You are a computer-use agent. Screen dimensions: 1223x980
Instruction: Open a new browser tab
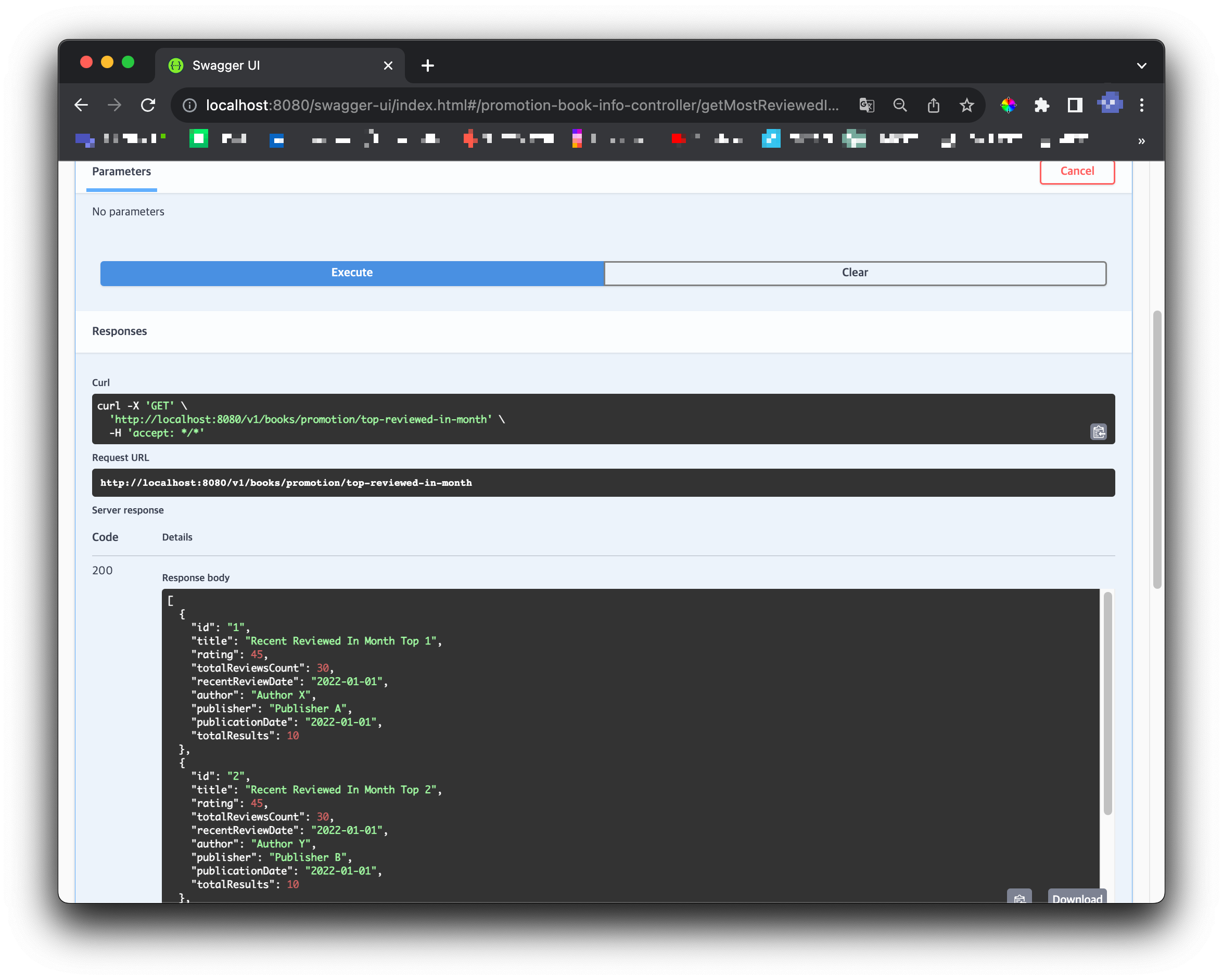coord(428,66)
